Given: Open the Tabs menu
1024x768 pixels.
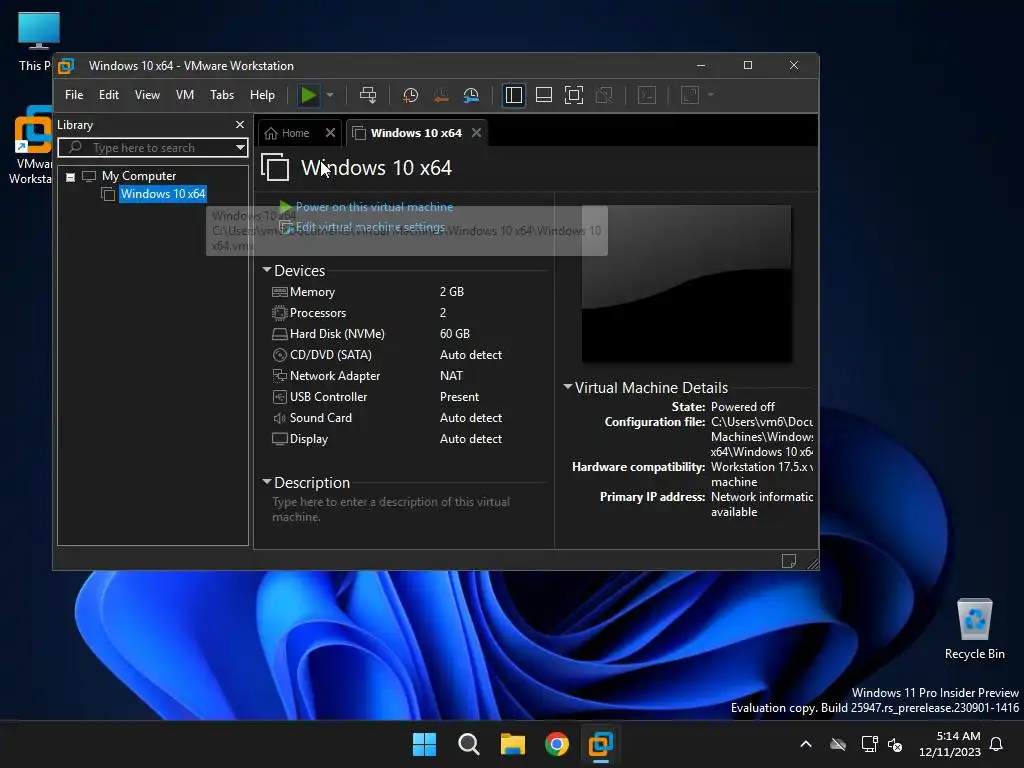Looking at the screenshot, I should [x=222, y=95].
